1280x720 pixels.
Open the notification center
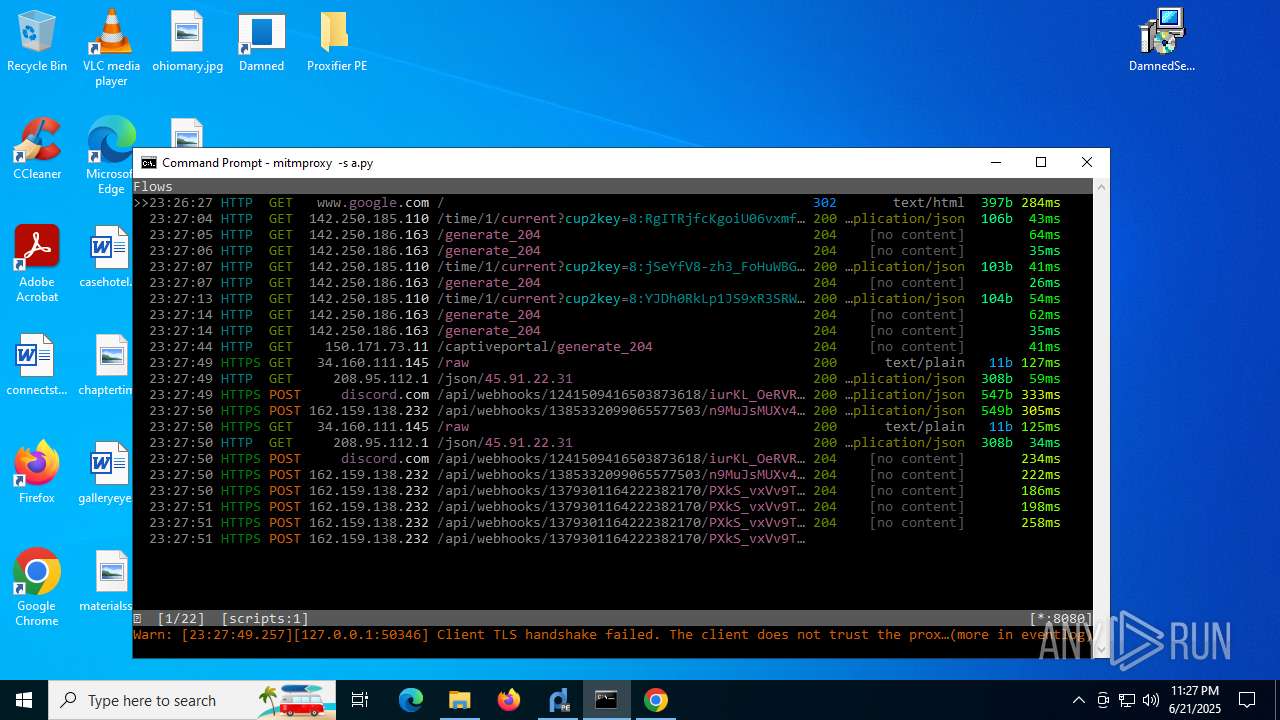pyautogui.click(x=1247, y=700)
